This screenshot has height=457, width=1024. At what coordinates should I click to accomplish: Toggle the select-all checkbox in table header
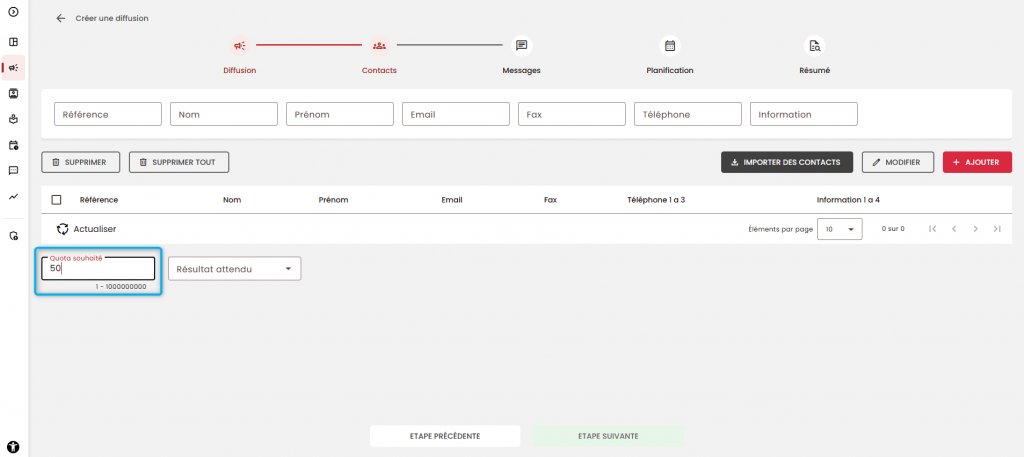tap(56, 200)
